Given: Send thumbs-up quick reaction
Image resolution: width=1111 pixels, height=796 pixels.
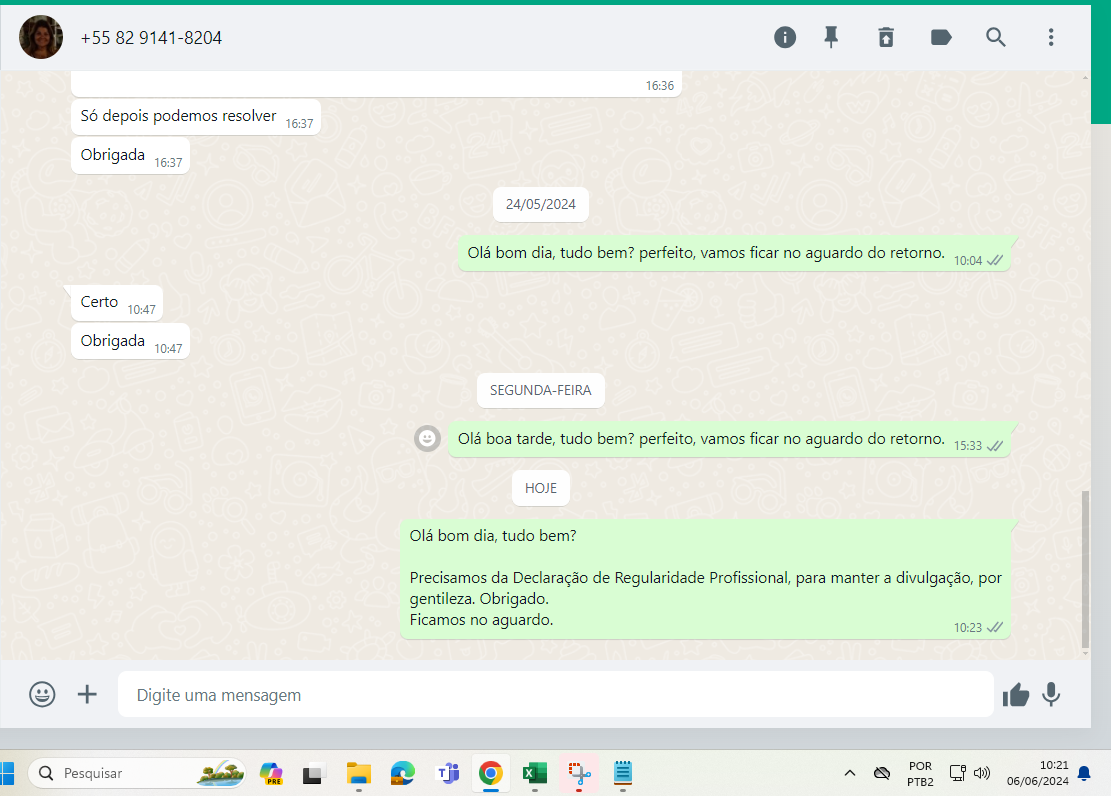Looking at the screenshot, I should click(x=1015, y=695).
